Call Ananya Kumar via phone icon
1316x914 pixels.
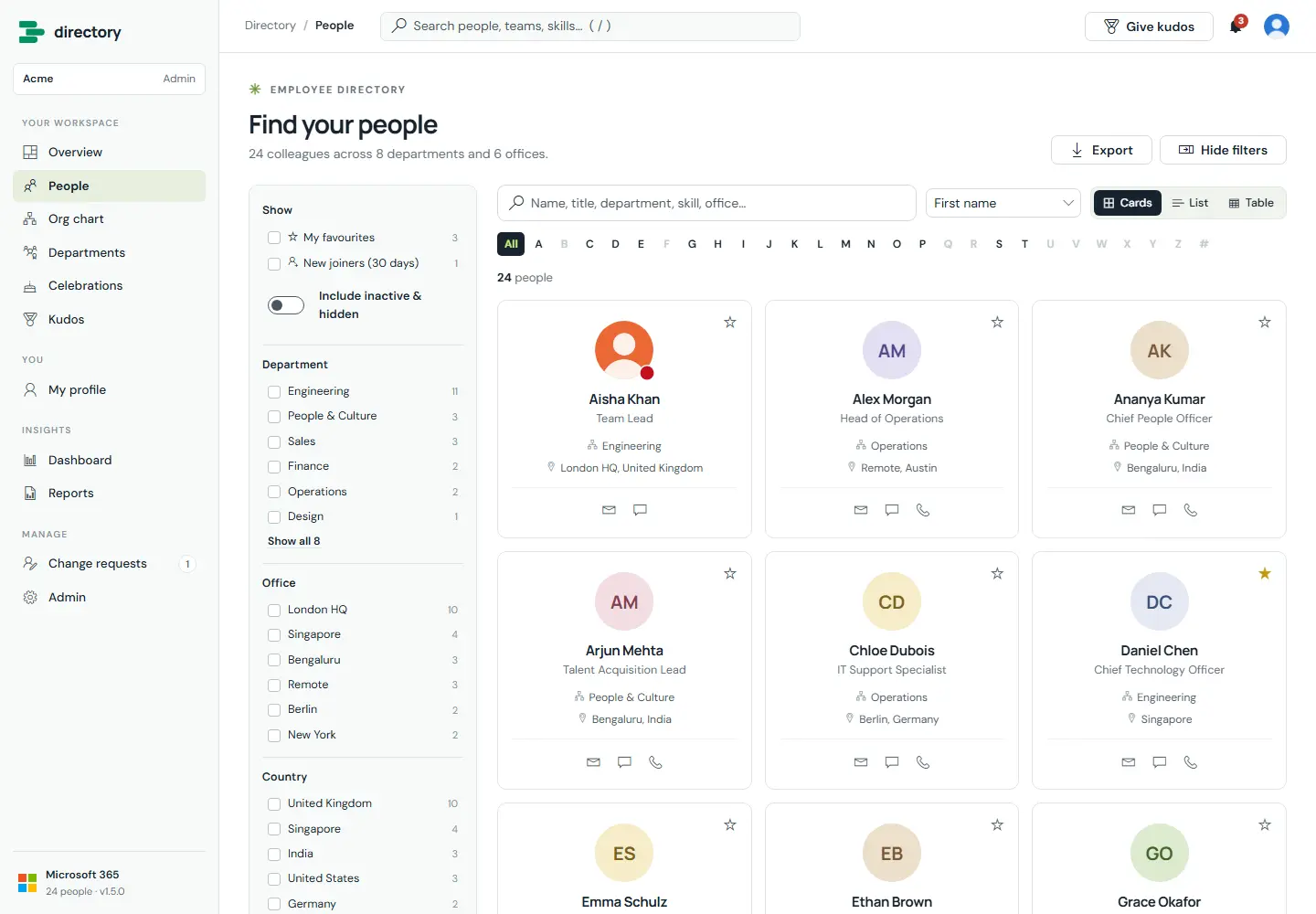point(1191,510)
